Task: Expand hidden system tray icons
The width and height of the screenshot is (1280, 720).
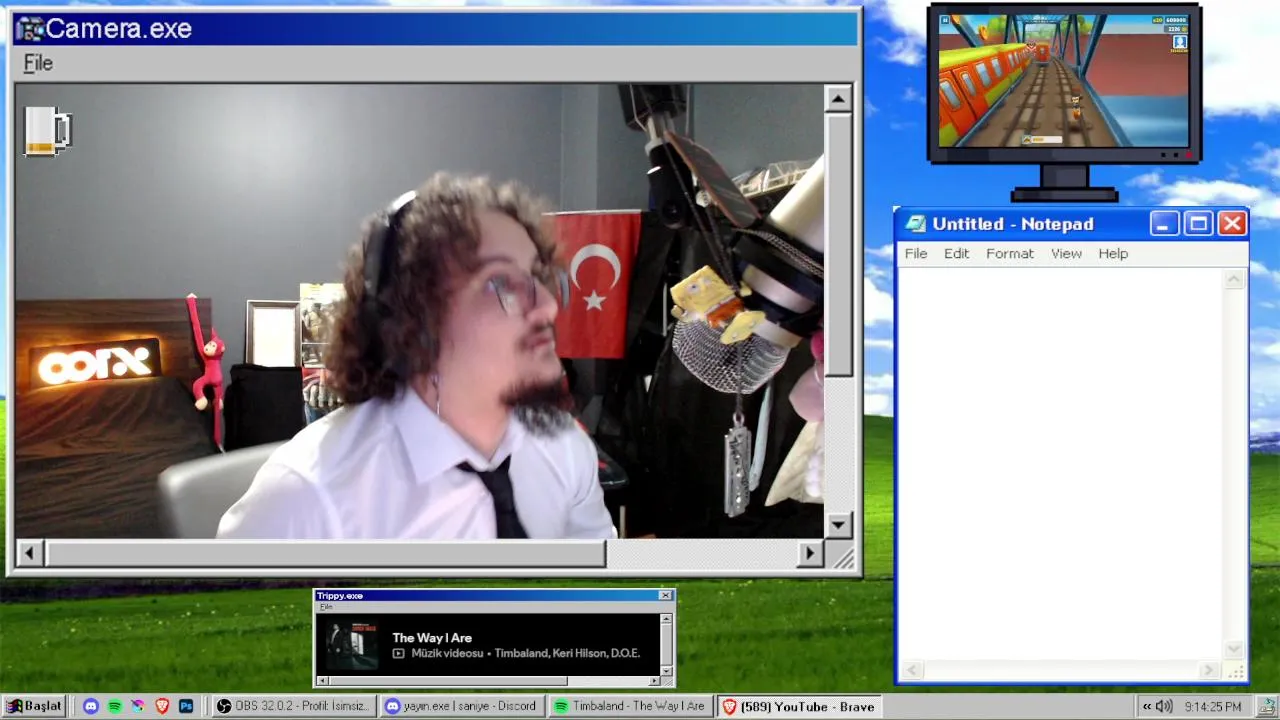Action: point(1147,707)
